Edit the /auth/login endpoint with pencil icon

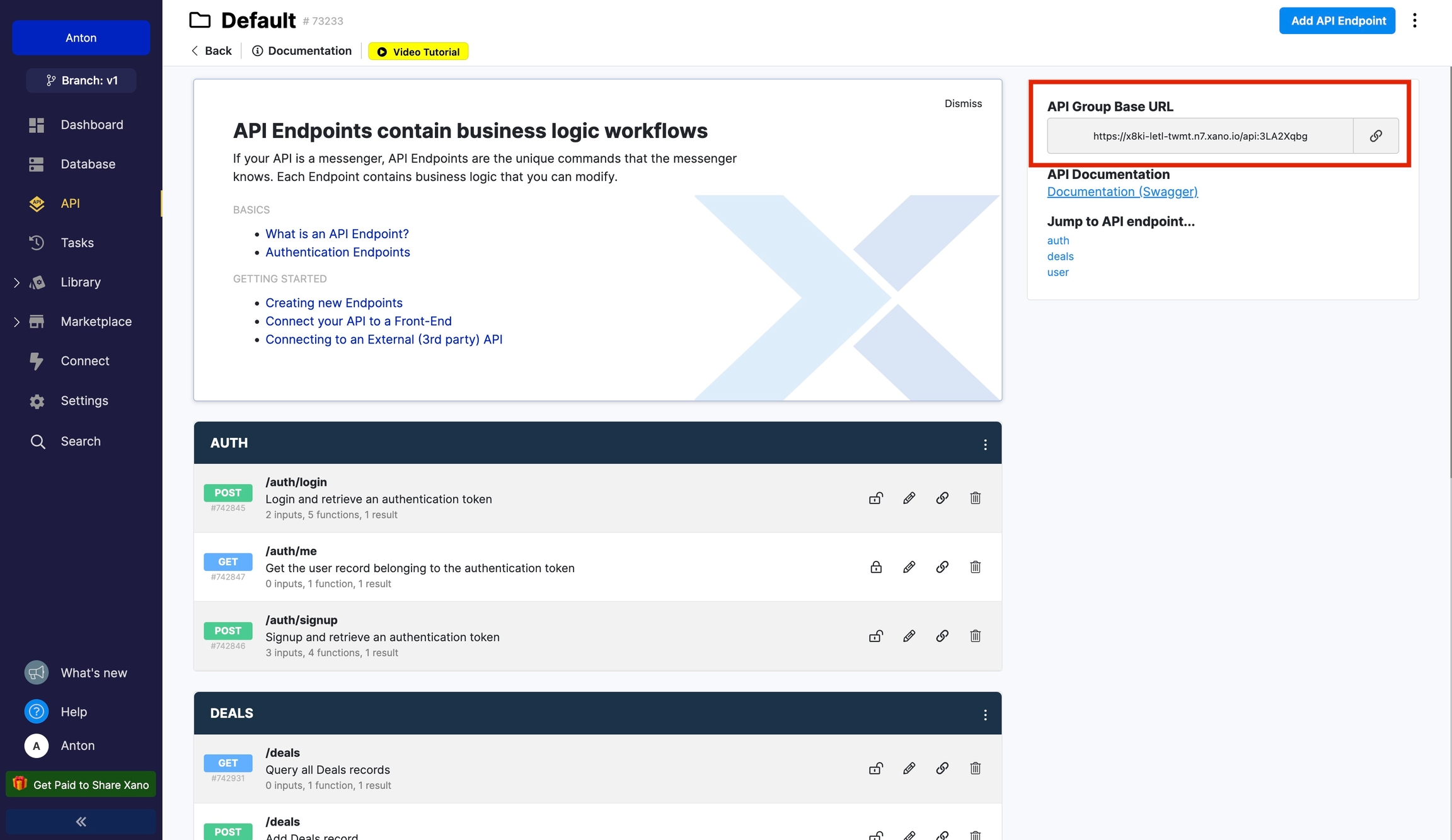909,498
